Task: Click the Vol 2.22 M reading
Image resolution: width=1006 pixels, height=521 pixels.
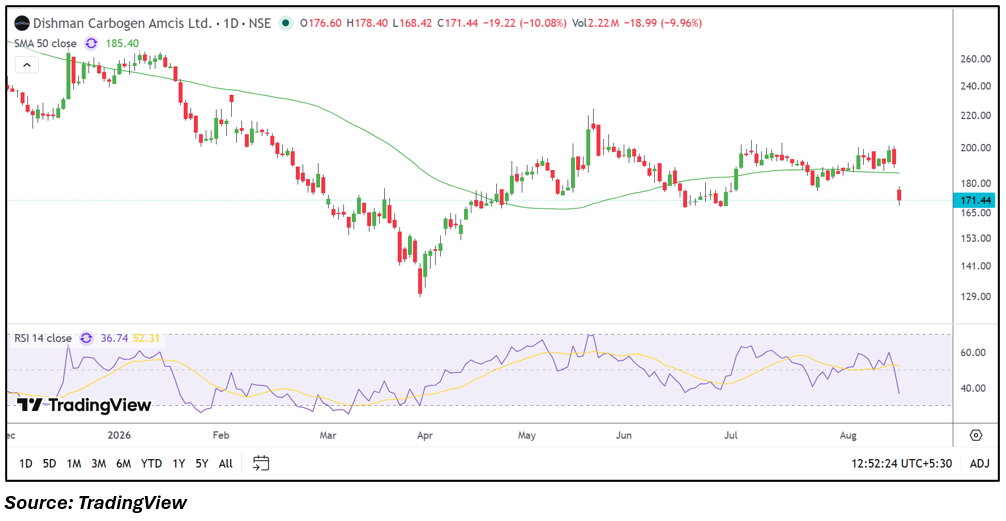Action: pos(597,23)
